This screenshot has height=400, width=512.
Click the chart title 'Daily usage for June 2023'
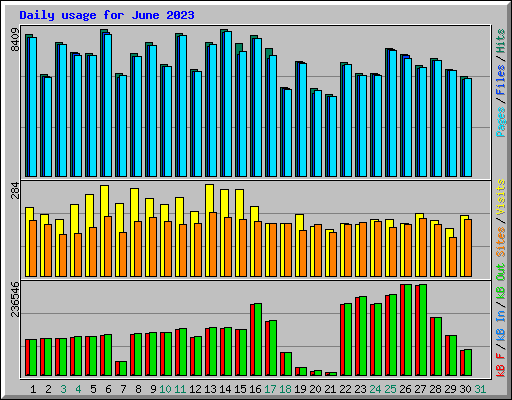(x=107, y=15)
